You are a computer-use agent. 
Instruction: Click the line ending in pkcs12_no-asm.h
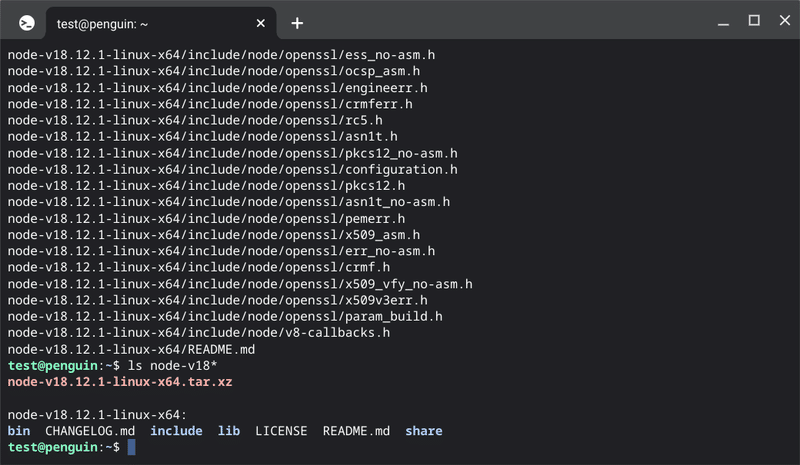click(x=233, y=153)
